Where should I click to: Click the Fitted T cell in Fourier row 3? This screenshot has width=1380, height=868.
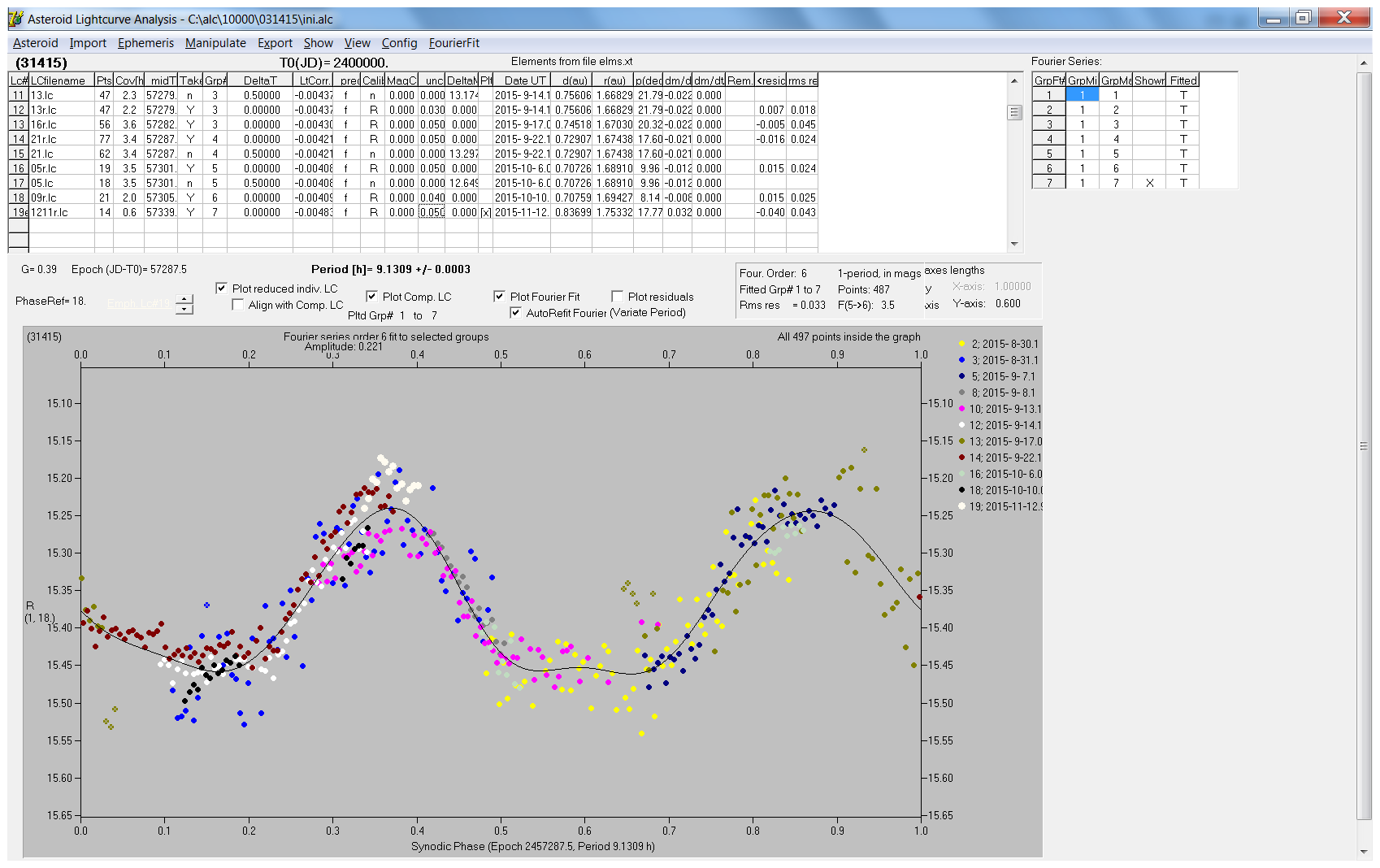coord(1183,124)
